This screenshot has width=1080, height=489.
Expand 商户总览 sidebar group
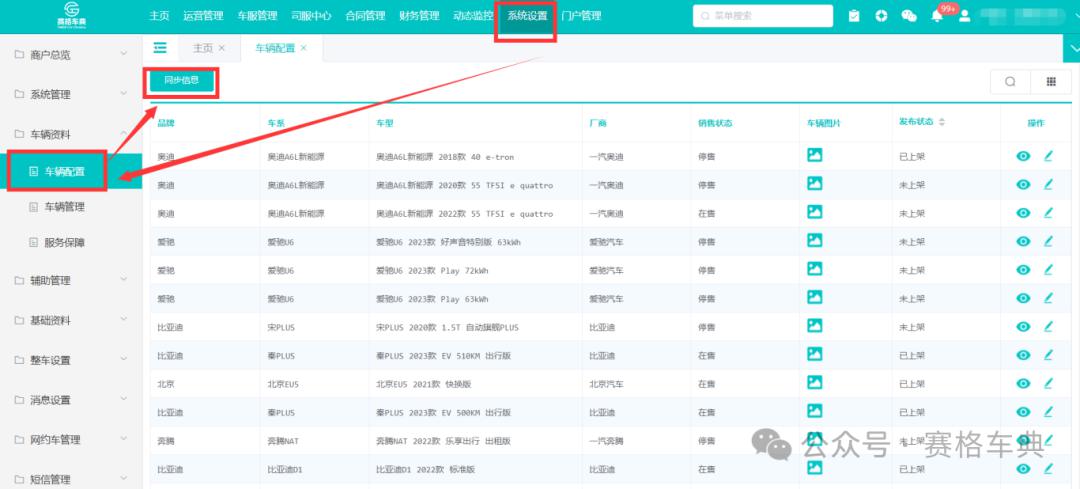(x=71, y=54)
